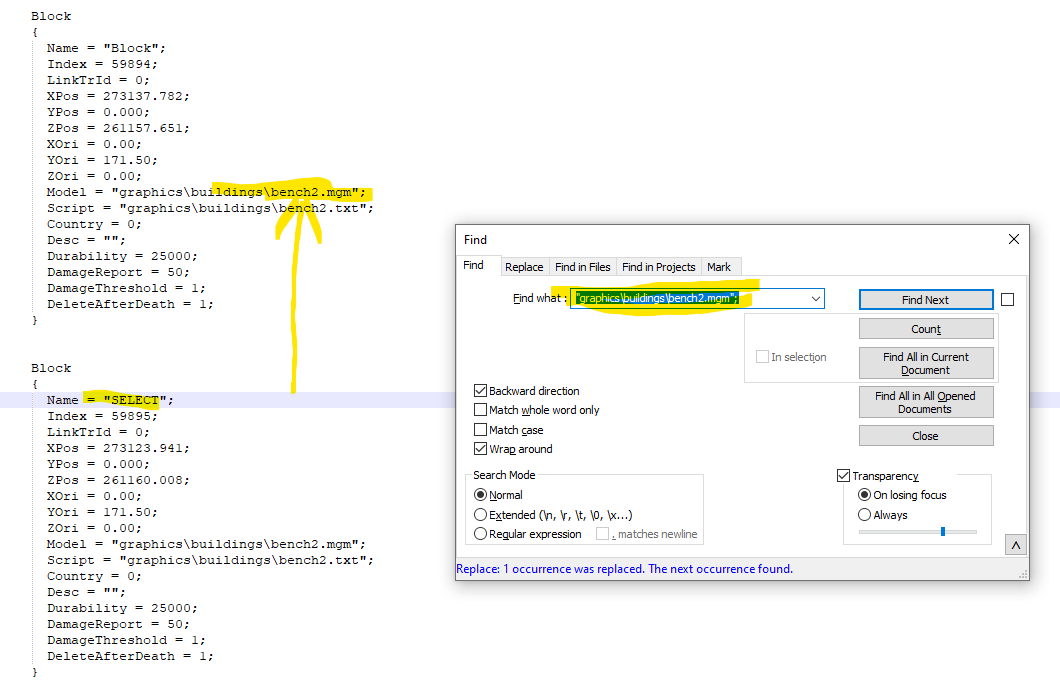Open the Find what history dropdown
This screenshot has width=1060, height=693.
tap(816, 299)
